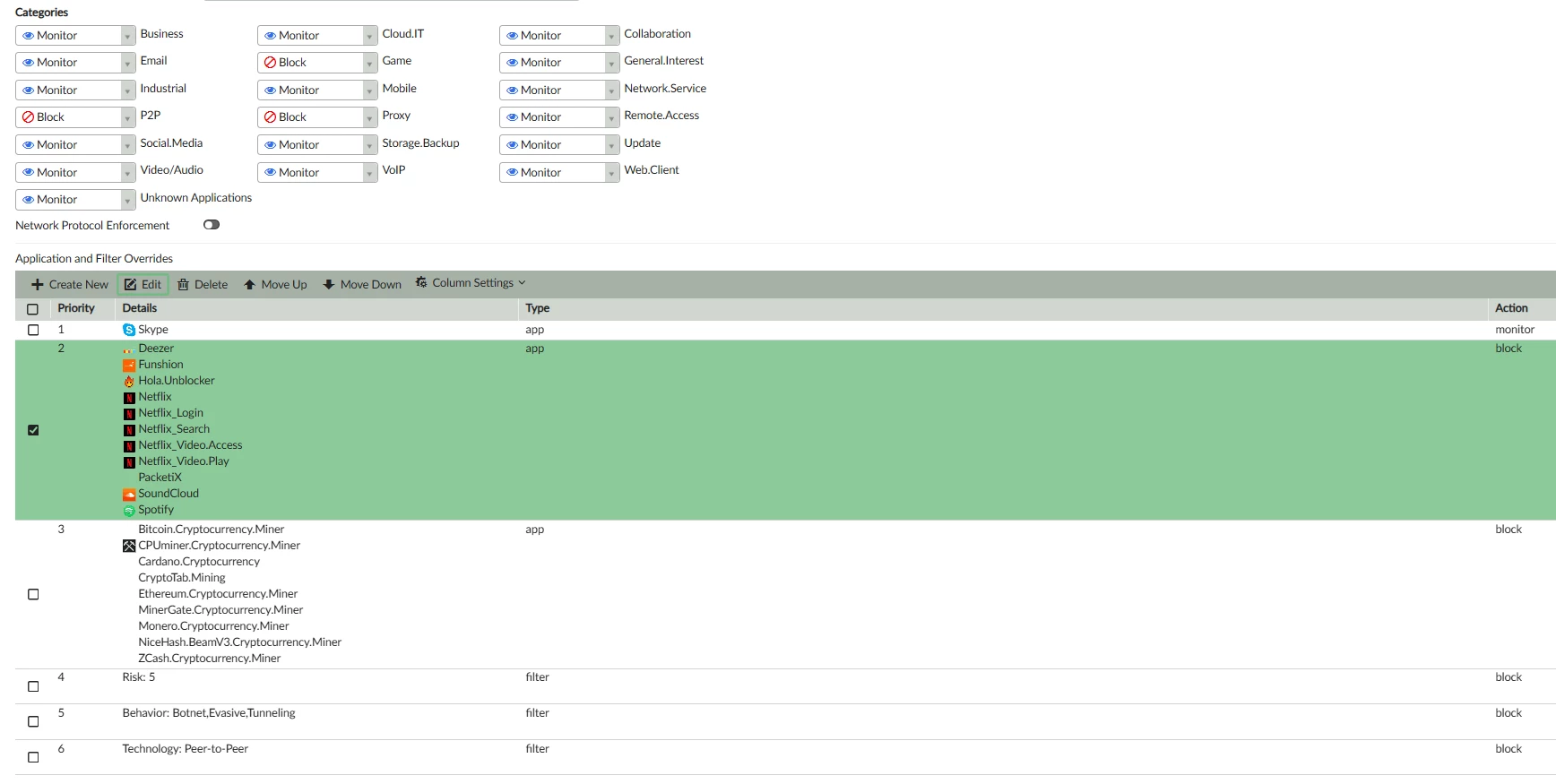Open the Email action dropdown
1556x784 pixels.
tap(75, 63)
